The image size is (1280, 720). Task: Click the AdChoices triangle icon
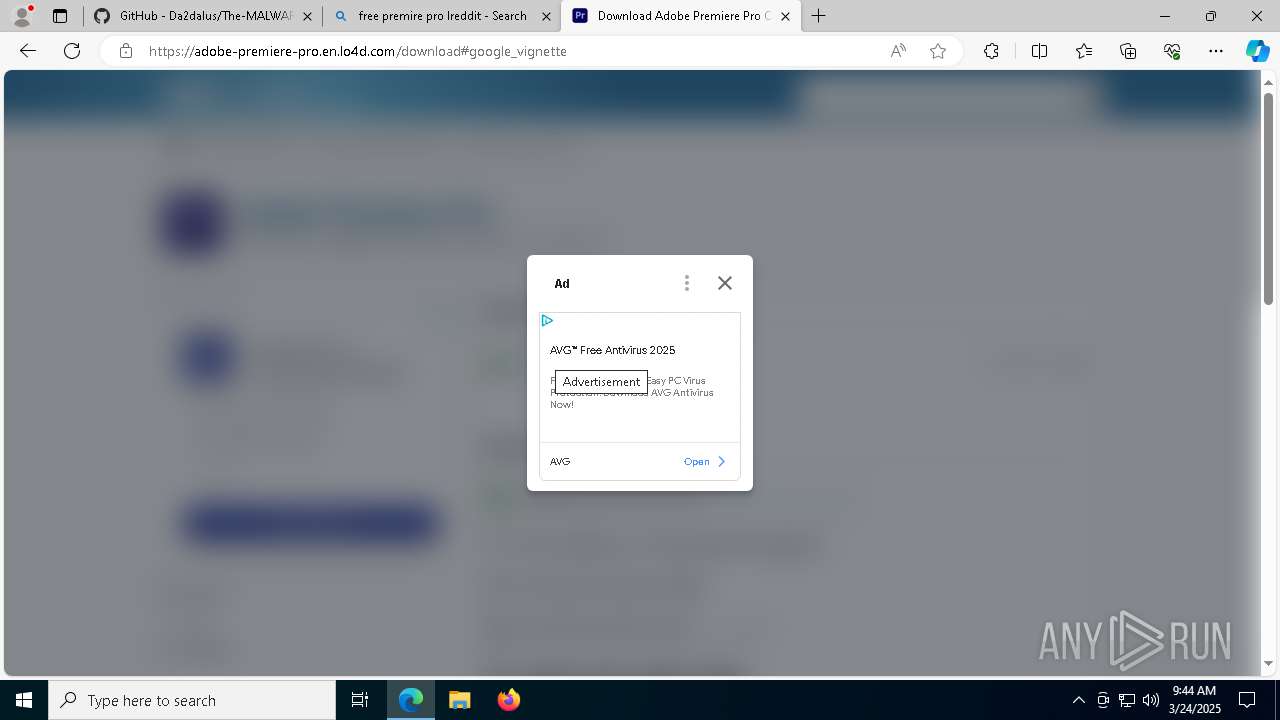(547, 321)
